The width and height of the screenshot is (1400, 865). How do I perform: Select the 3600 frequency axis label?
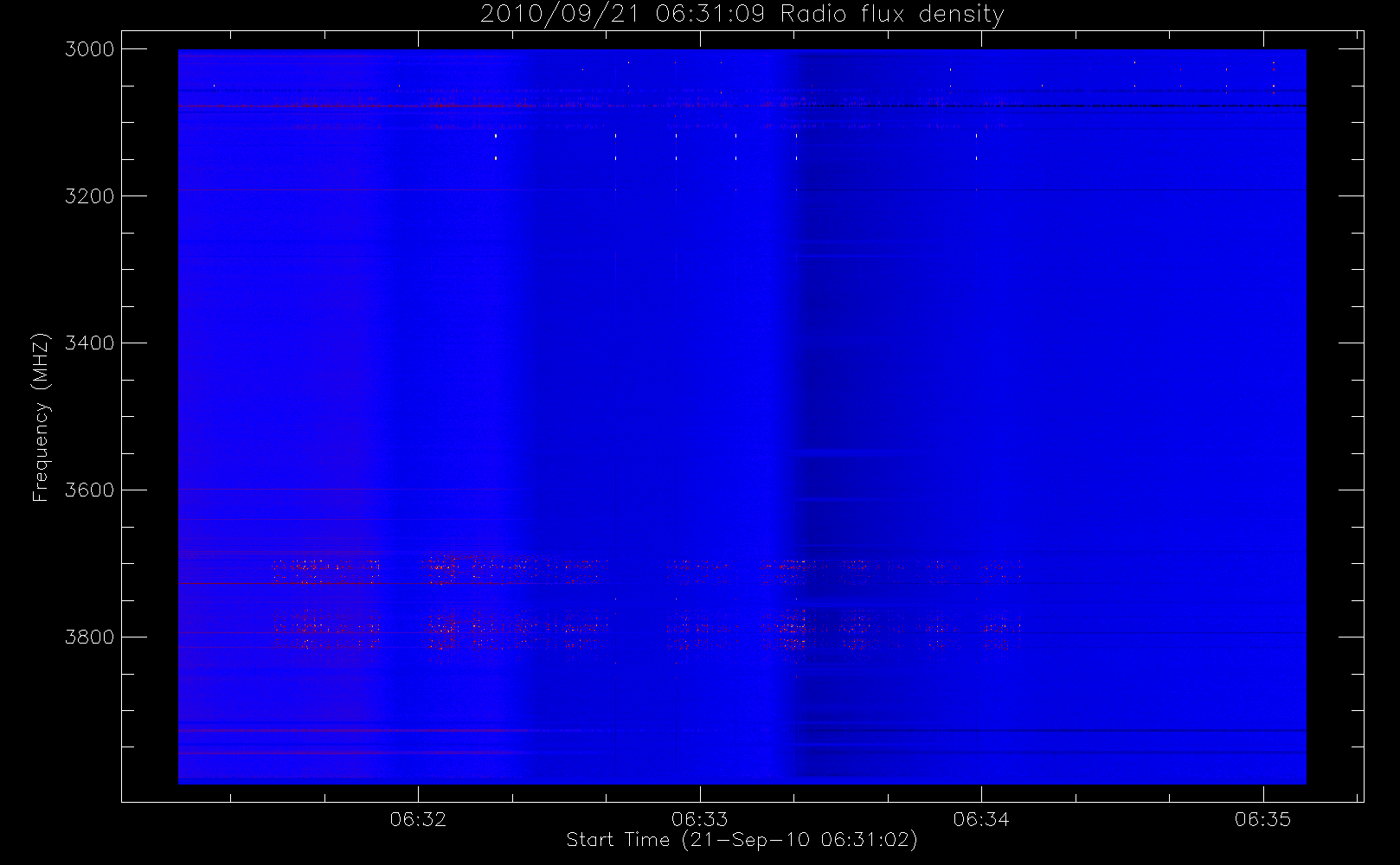point(90,490)
